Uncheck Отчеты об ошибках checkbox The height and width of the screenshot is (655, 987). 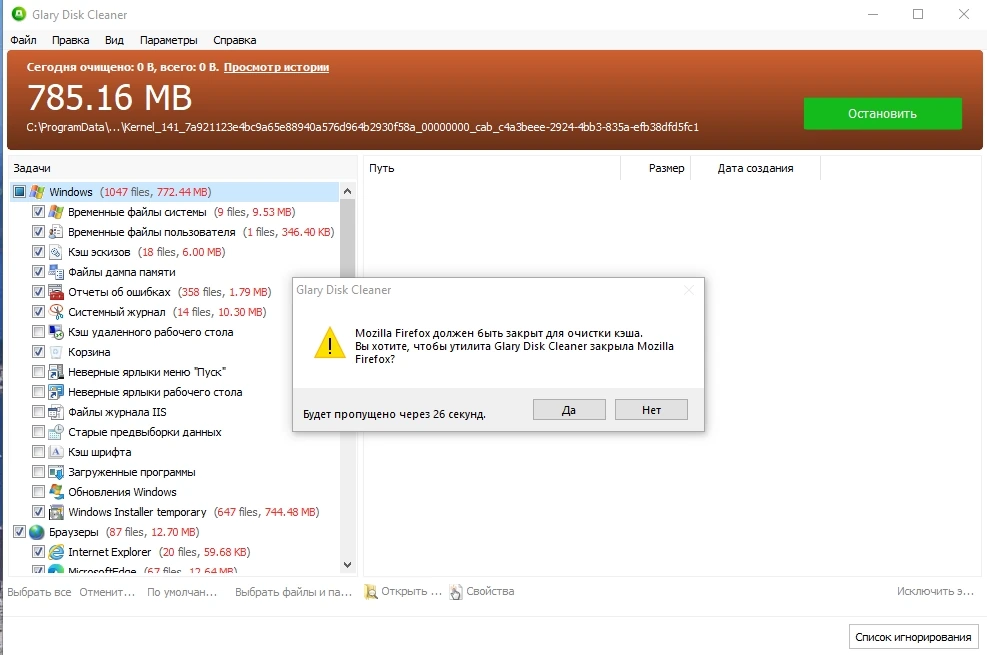point(38,291)
